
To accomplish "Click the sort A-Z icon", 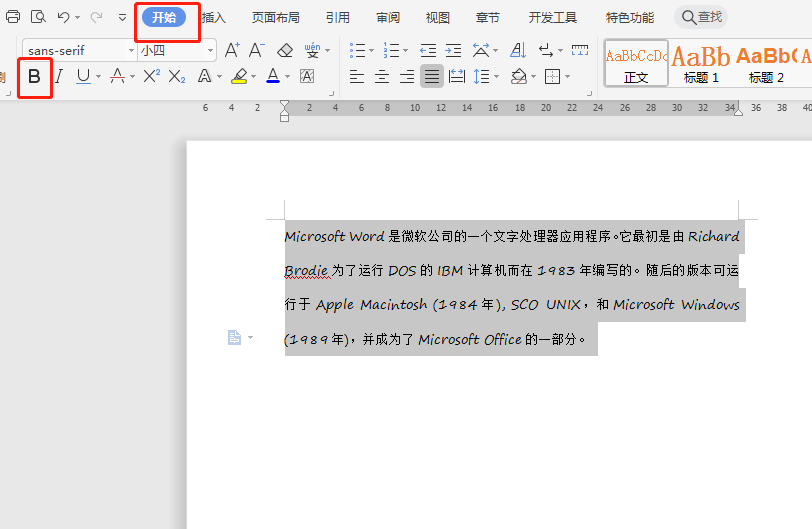I will 518,50.
